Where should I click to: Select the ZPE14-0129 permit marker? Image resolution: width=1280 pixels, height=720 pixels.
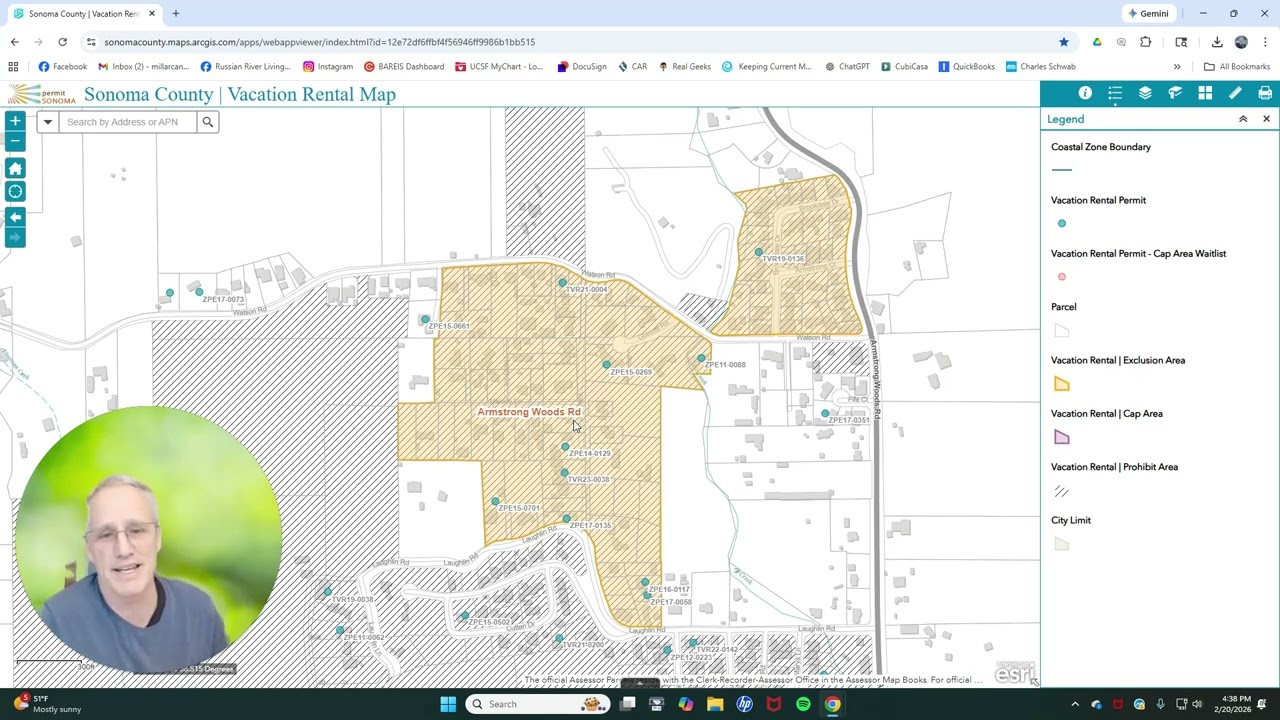coord(565,447)
